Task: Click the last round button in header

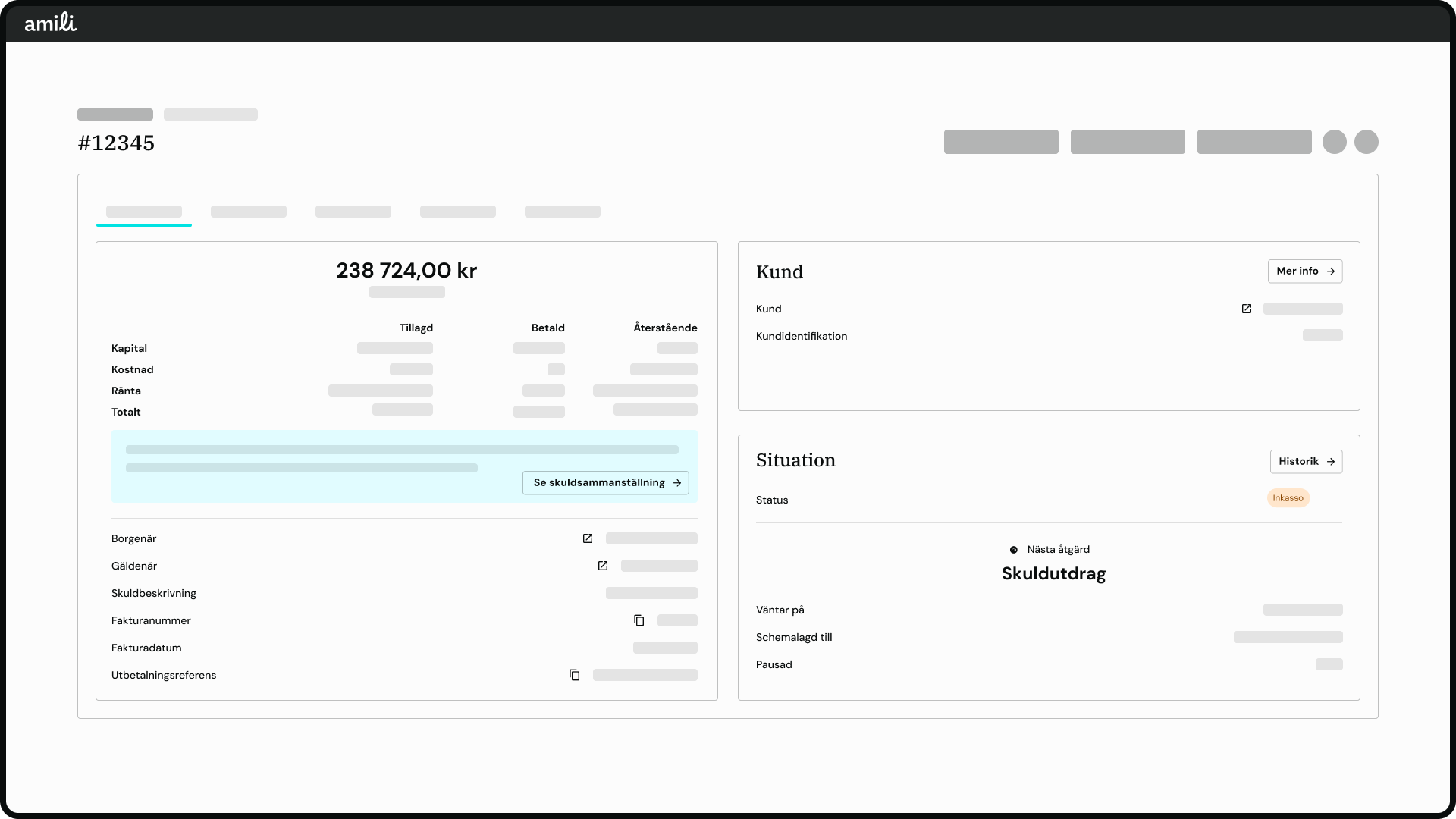Action: coord(1367,142)
